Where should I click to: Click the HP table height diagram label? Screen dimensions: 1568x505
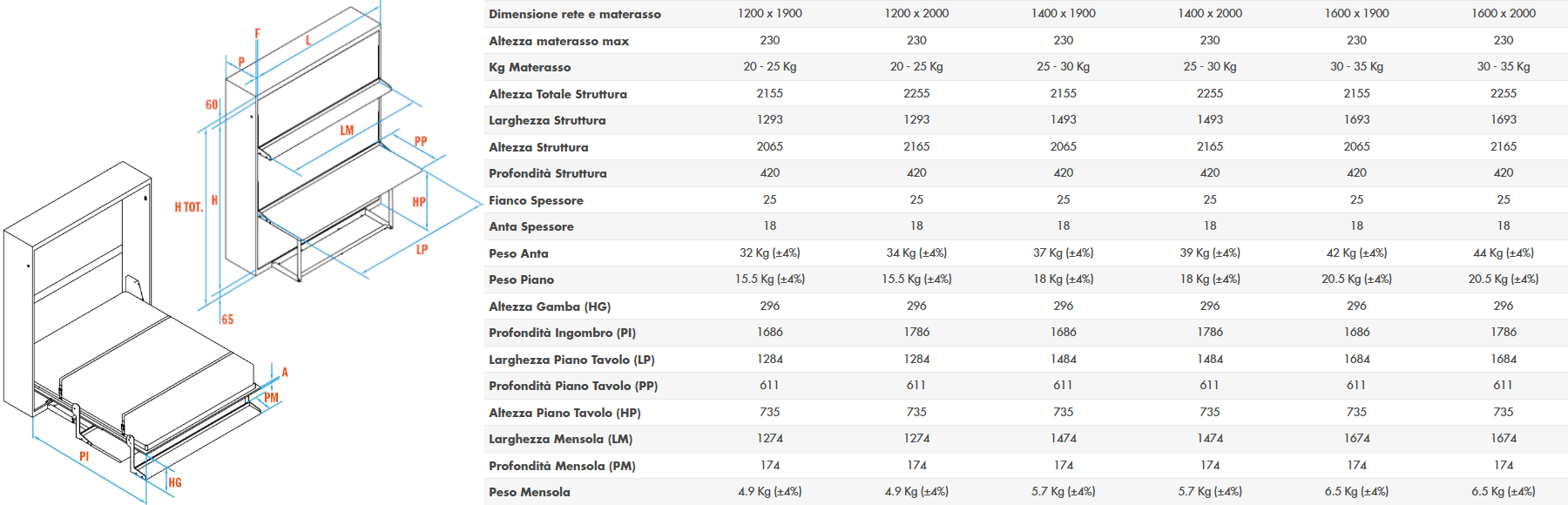click(419, 202)
